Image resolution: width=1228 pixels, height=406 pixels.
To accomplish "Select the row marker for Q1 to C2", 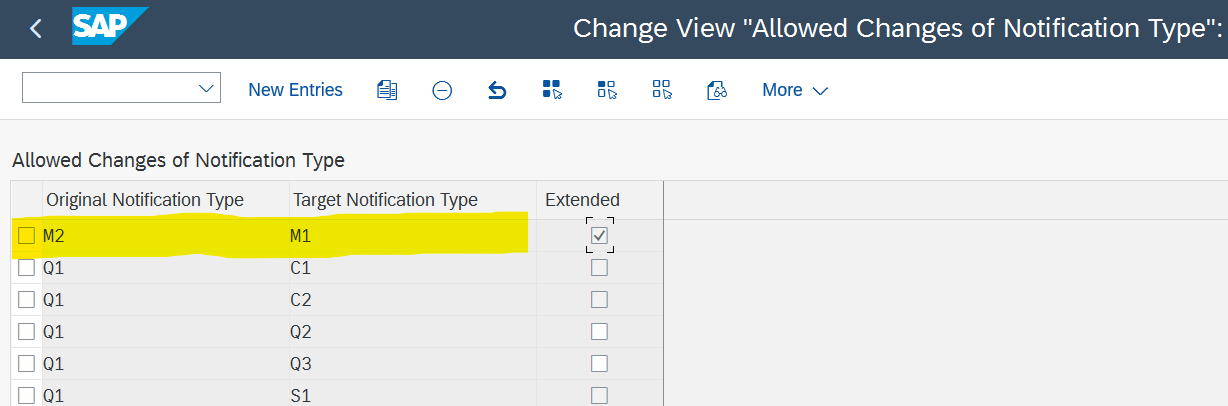I will point(27,299).
